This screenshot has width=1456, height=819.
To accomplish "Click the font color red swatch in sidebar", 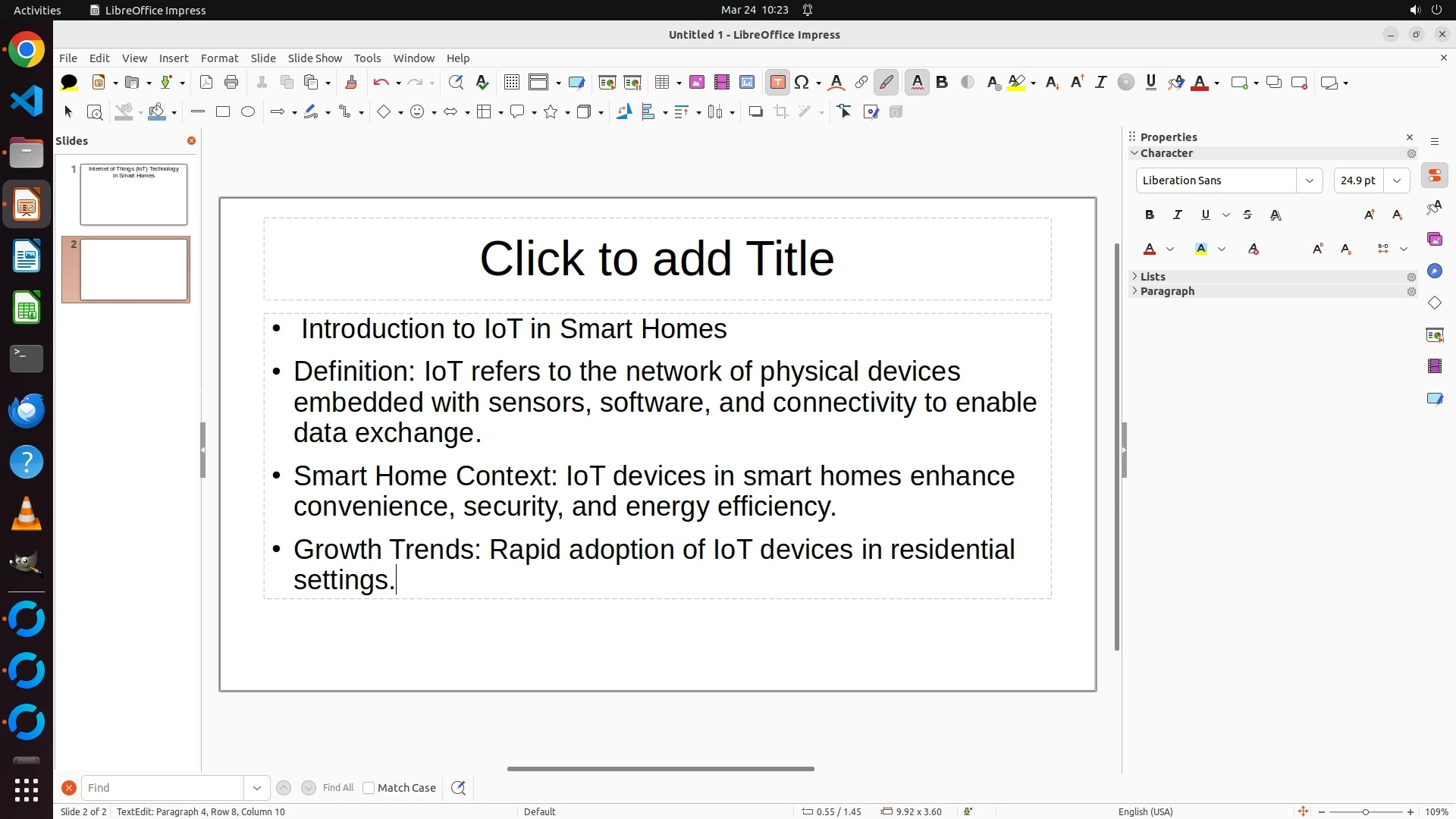I will click(x=1150, y=249).
